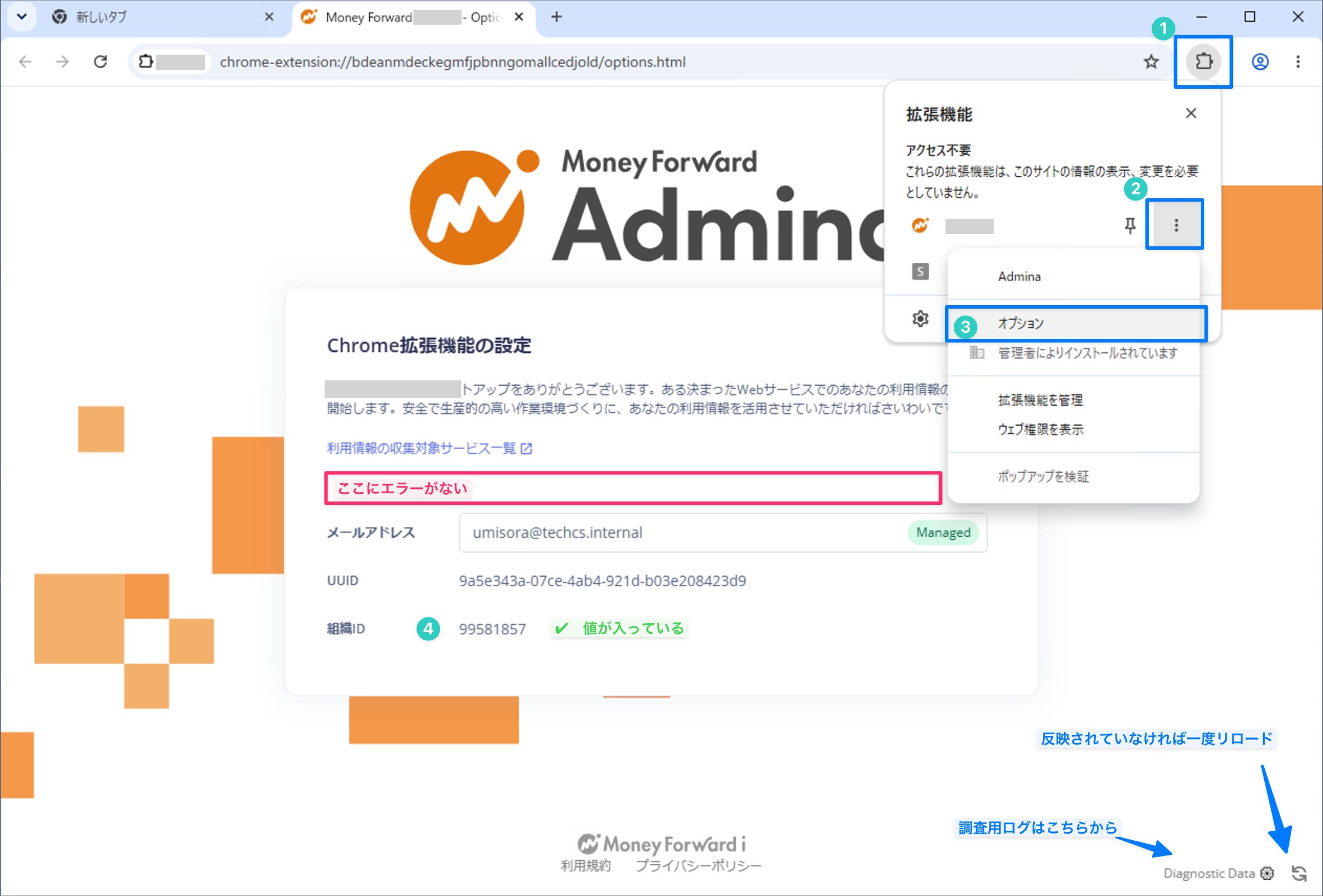Select the 組織ID value 99581857
Screen dimensions: 1323x896
(x=492, y=629)
